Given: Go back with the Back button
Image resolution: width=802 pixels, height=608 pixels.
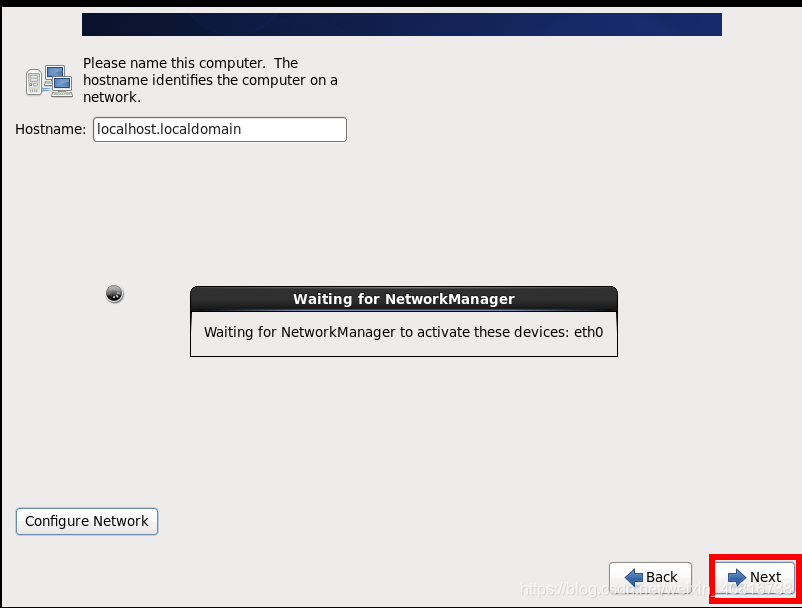Looking at the screenshot, I should (650, 577).
